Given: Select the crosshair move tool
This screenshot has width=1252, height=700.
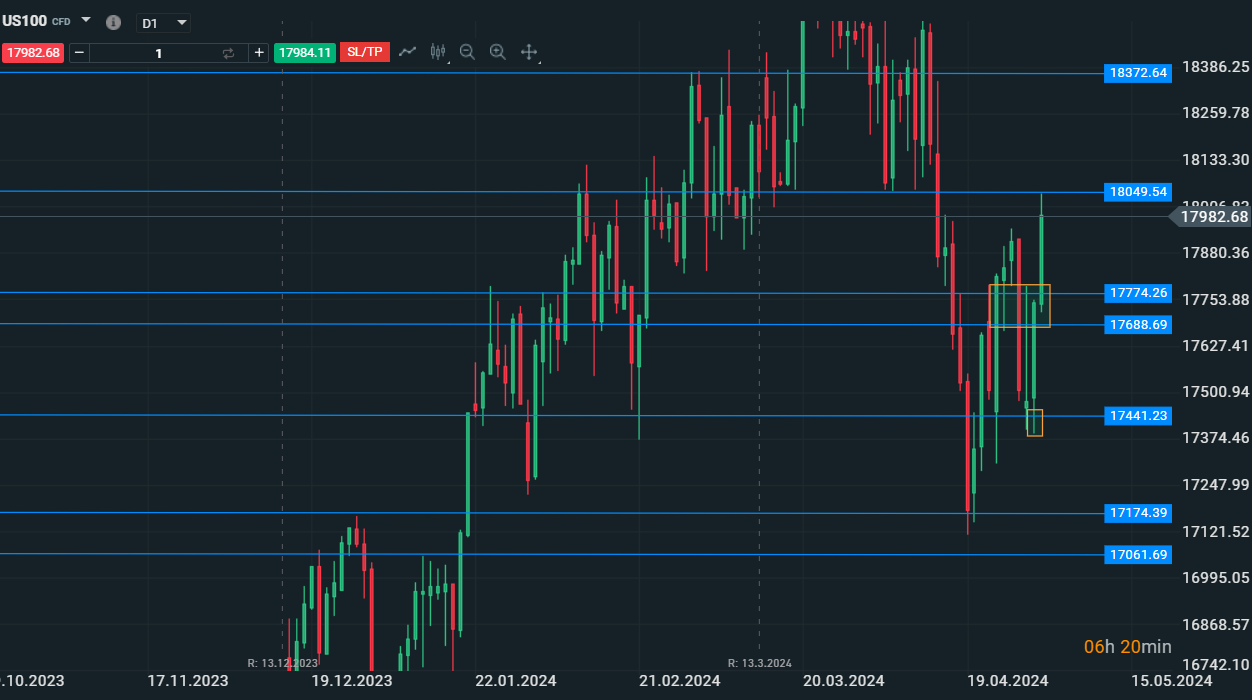Looking at the screenshot, I should [x=529, y=52].
